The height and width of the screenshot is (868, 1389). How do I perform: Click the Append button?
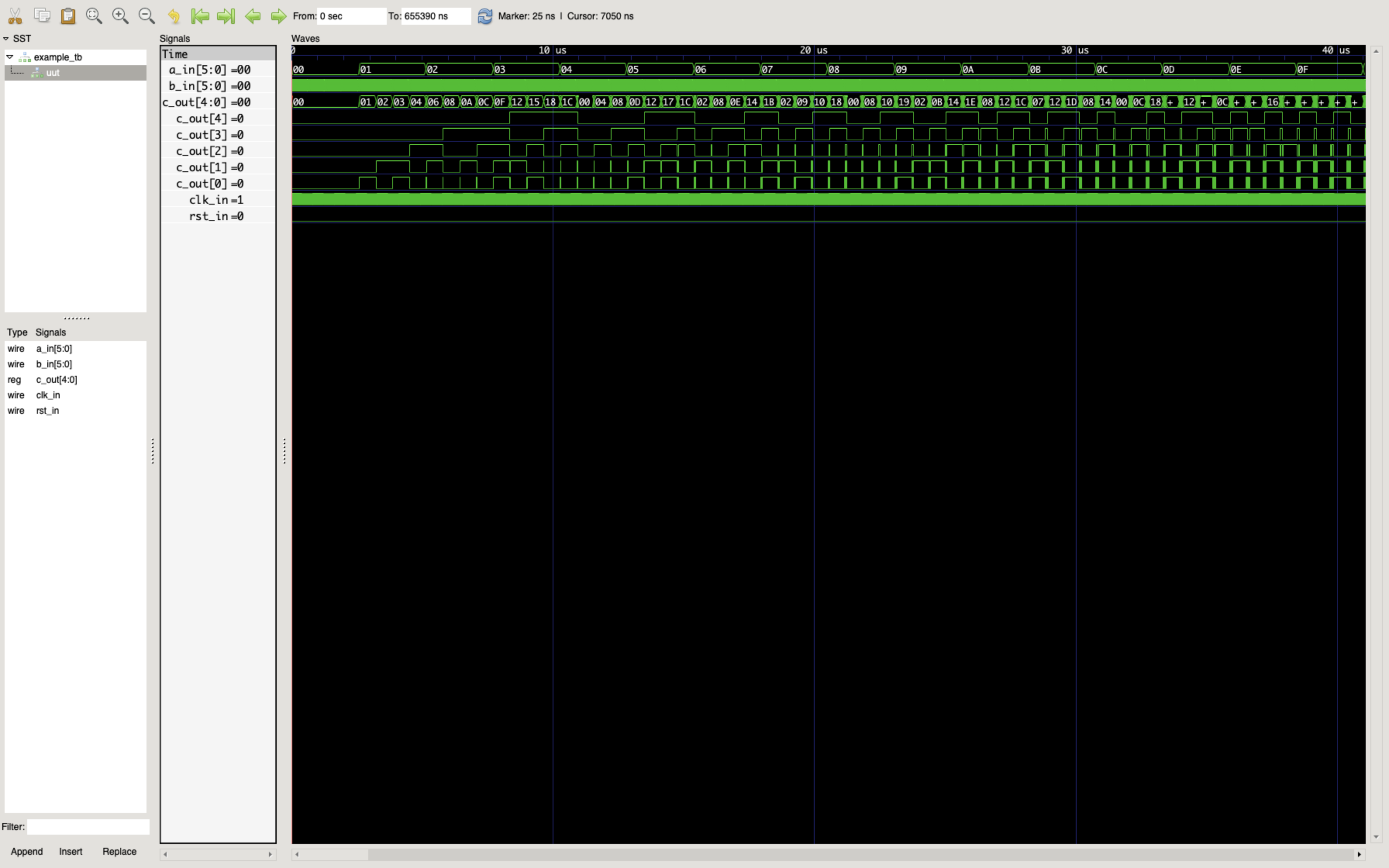coord(26,851)
